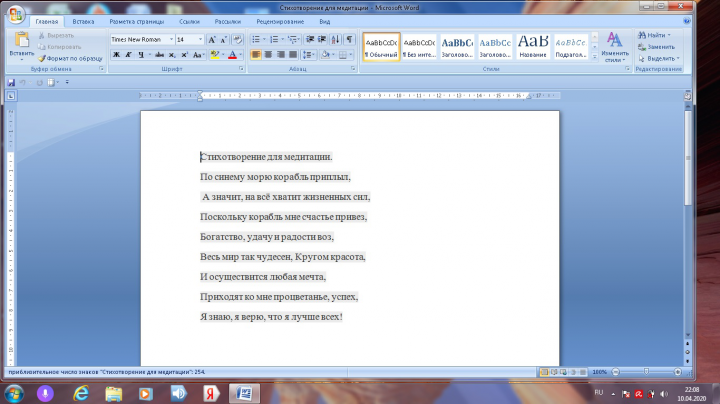Screen dimensions: 720x404
Task: Toggle bold (Ж) formatting
Action: (x=116, y=55)
